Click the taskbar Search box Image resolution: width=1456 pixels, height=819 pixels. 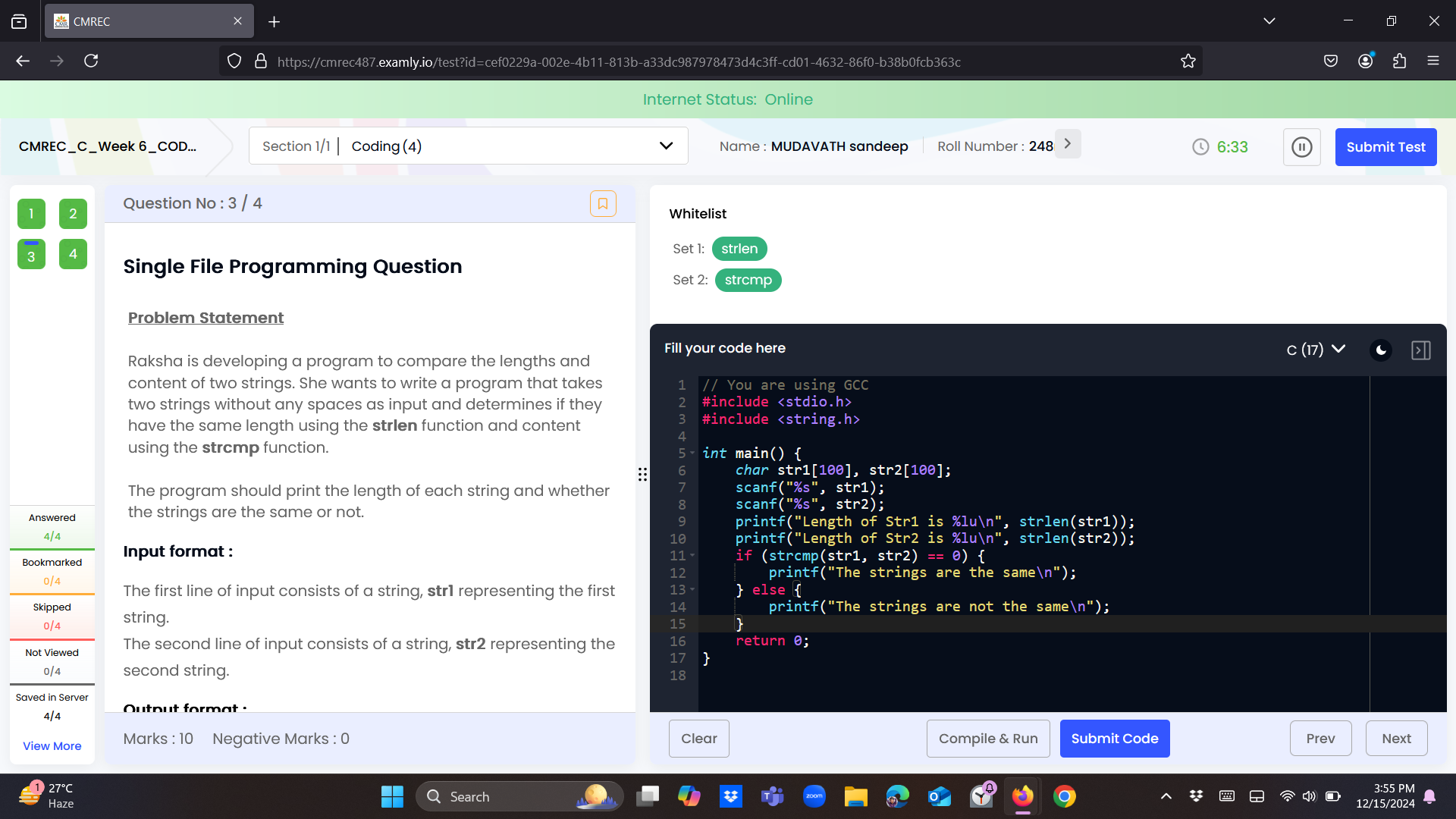click(x=519, y=796)
